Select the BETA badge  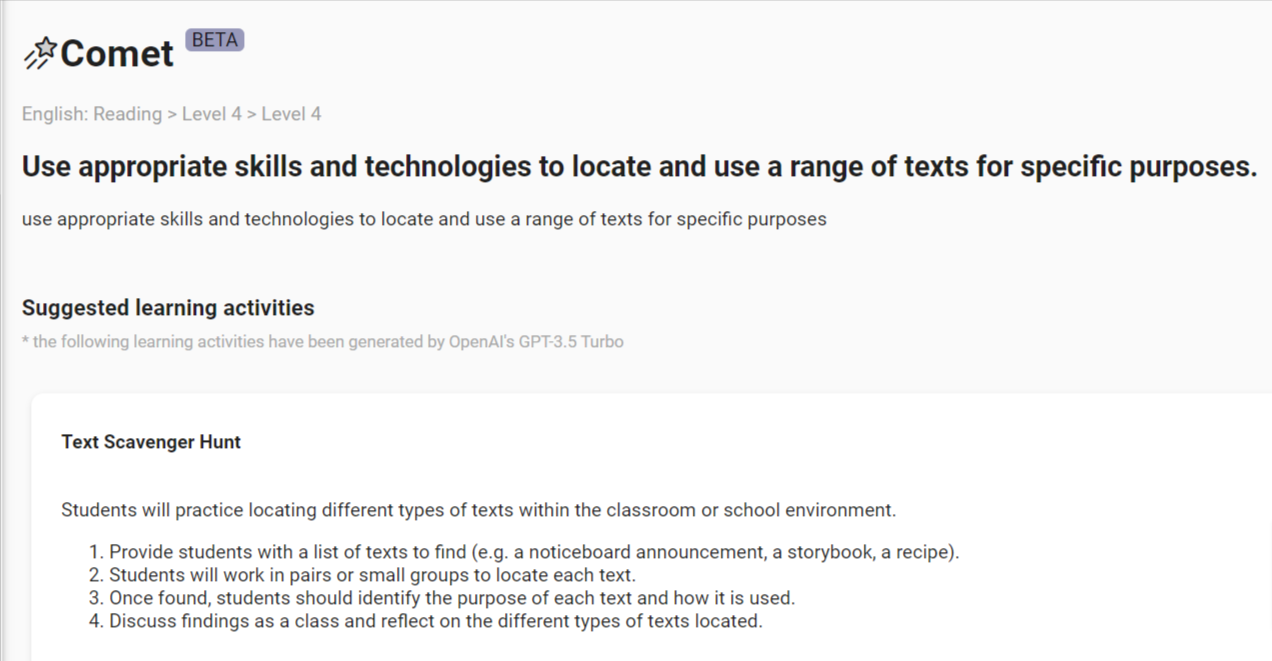click(215, 40)
